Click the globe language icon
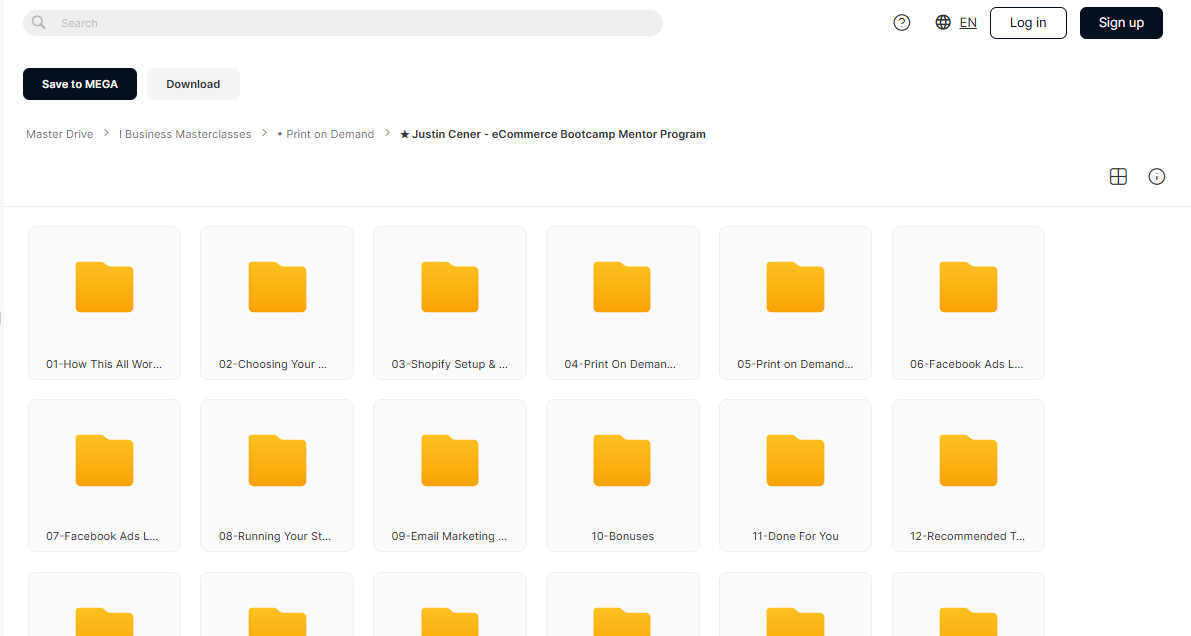1191x636 pixels. pos(943,23)
